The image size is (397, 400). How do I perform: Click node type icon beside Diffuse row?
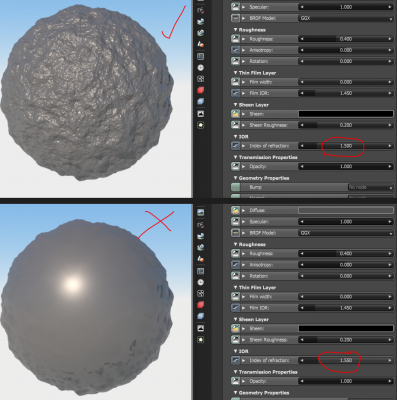pos(235,210)
